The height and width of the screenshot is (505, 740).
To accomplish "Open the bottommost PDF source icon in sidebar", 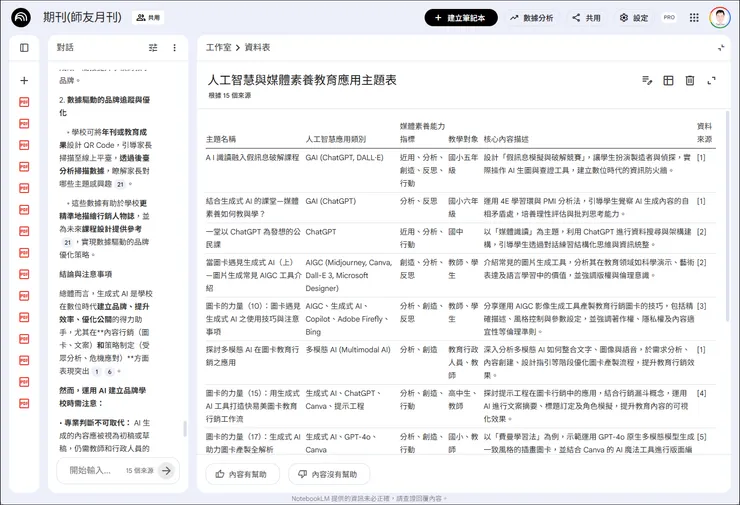I will pos(24,404).
